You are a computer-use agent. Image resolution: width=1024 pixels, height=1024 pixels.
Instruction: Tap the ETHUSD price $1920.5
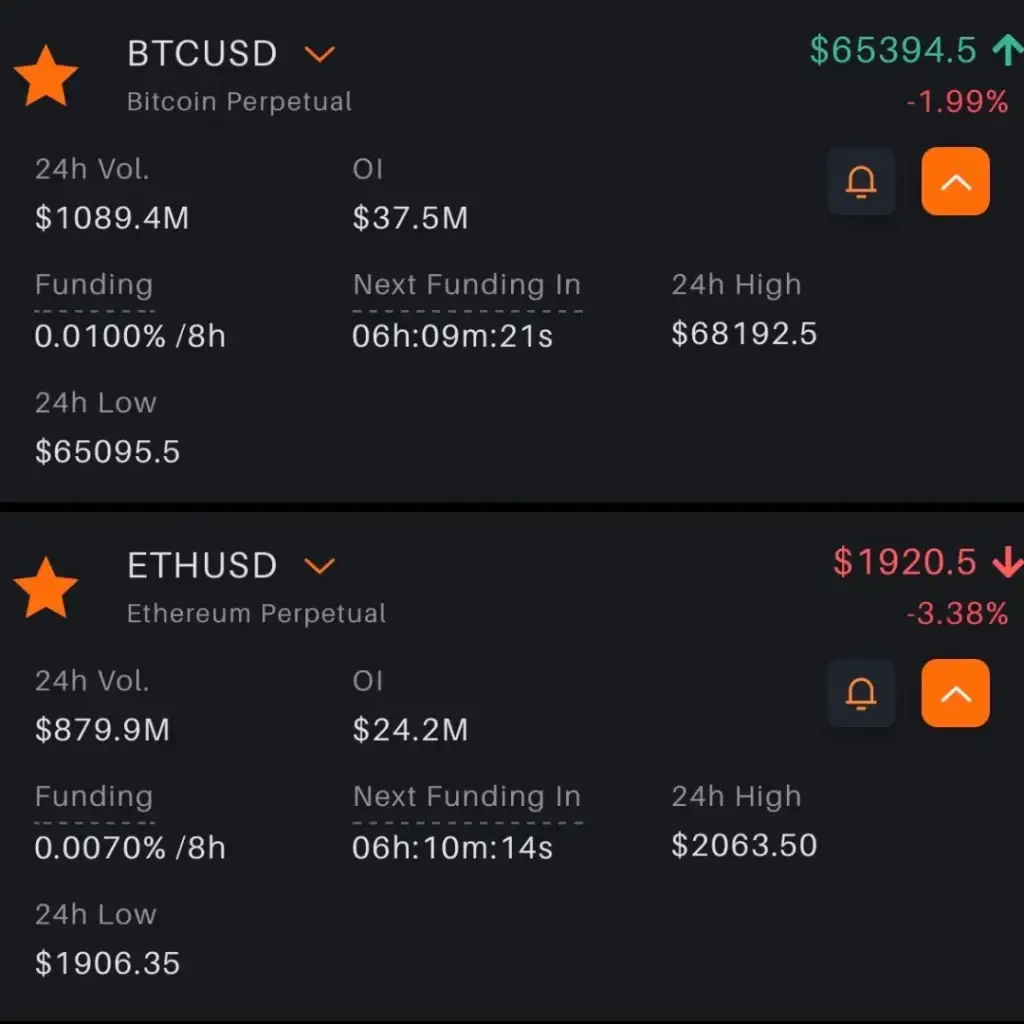pos(904,563)
